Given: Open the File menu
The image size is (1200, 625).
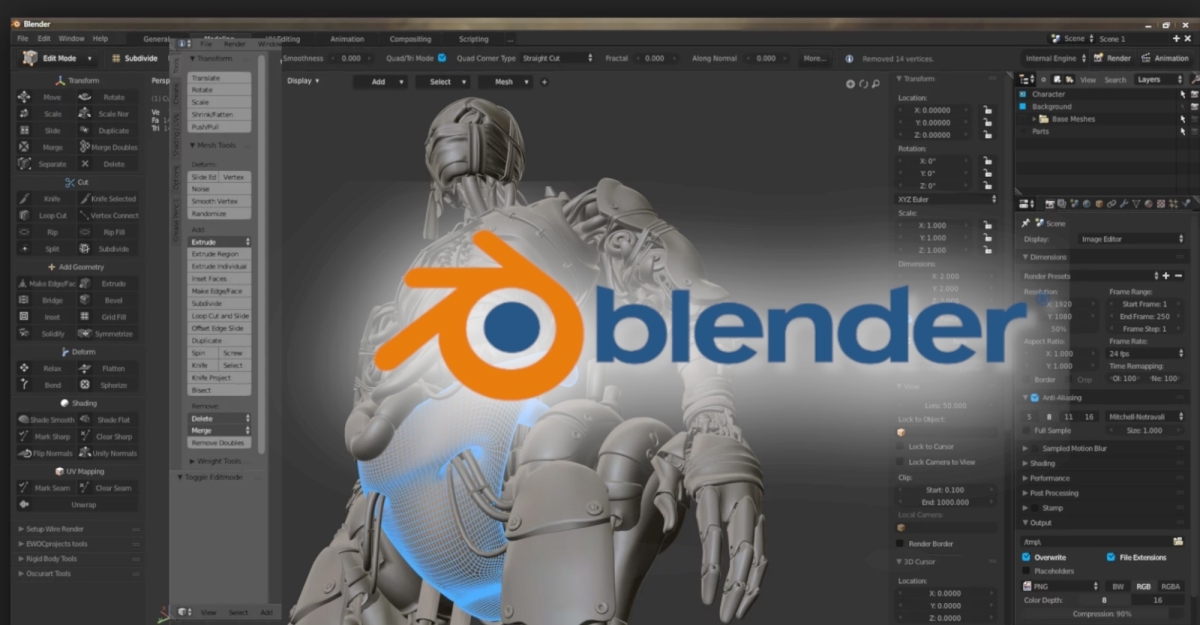Looking at the screenshot, I should click(23, 38).
